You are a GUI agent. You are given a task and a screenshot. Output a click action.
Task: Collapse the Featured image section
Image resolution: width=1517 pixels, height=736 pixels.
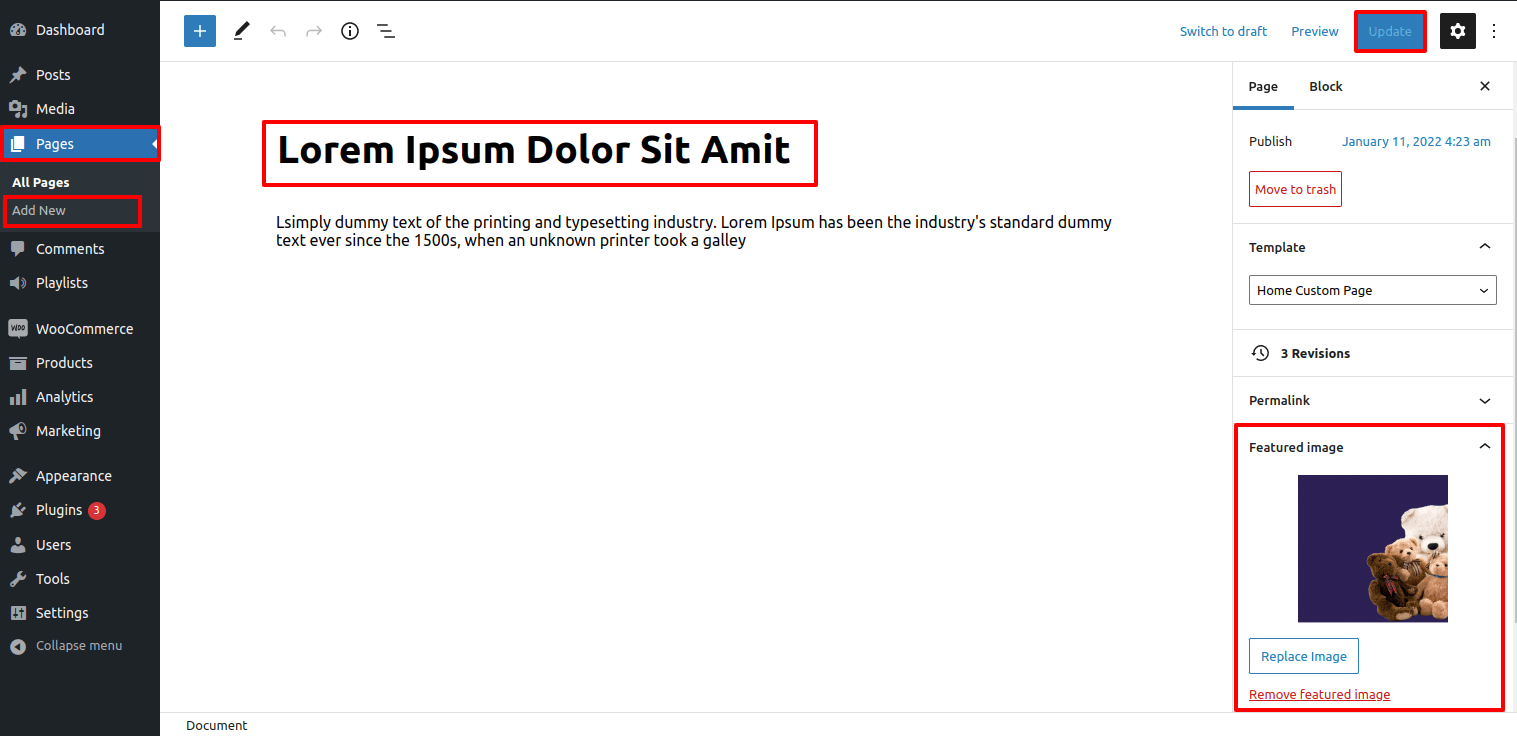point(1485,447)
